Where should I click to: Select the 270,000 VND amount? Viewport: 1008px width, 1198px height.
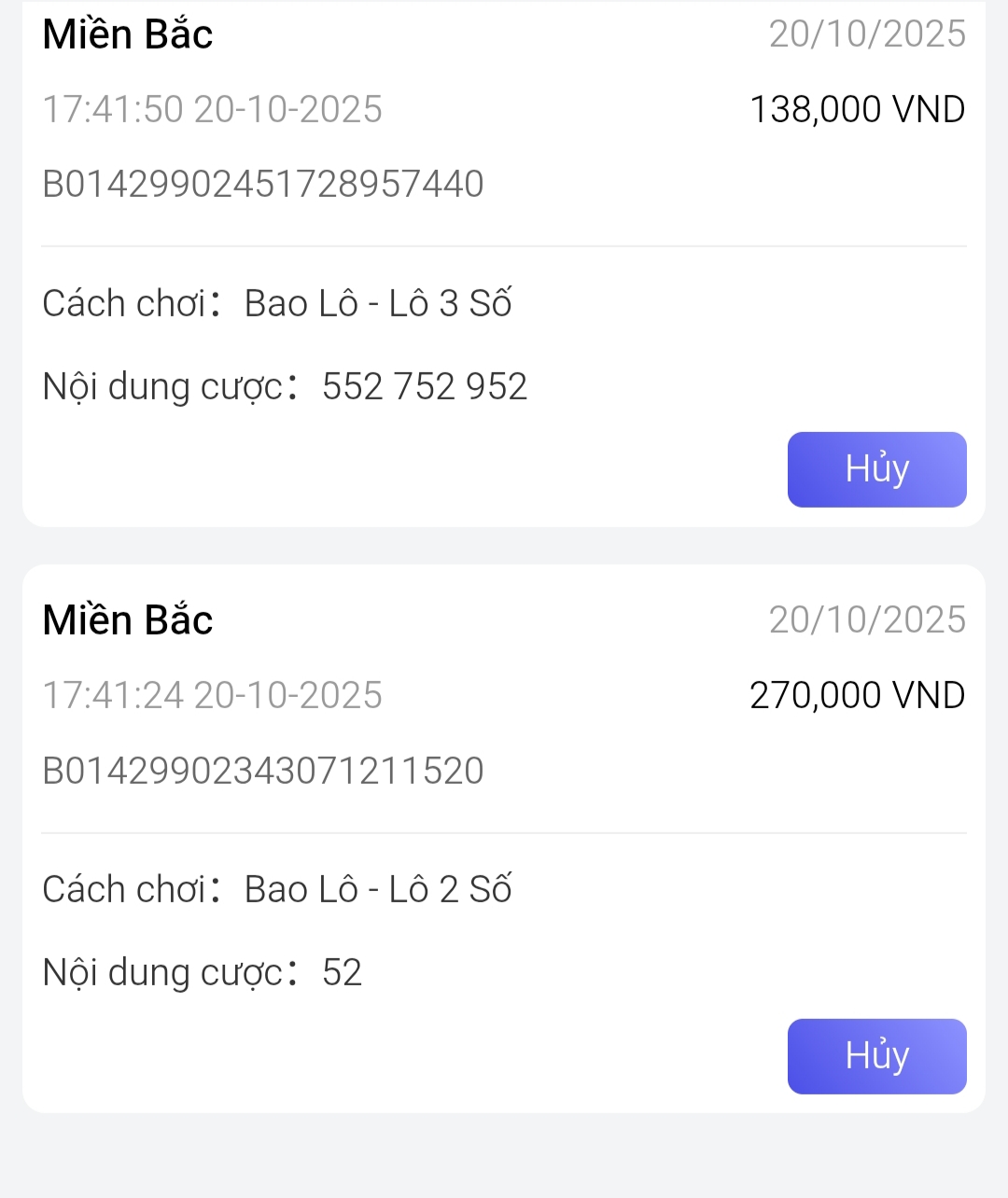(857, 696)
